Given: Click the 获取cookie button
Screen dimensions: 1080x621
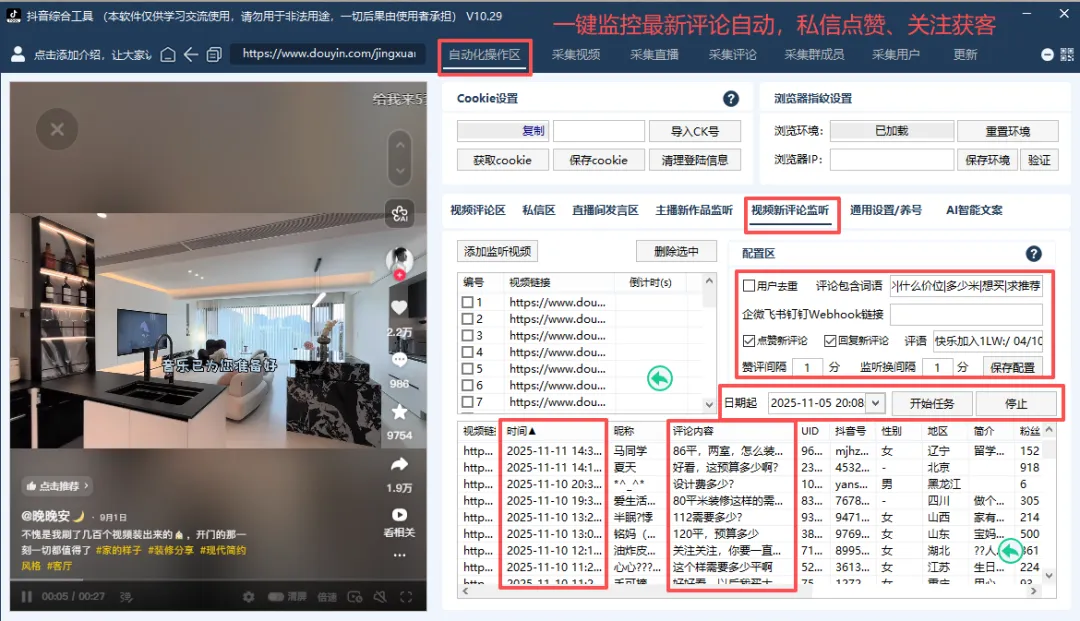Looking at the screenshot, I should tap(502, 159).
